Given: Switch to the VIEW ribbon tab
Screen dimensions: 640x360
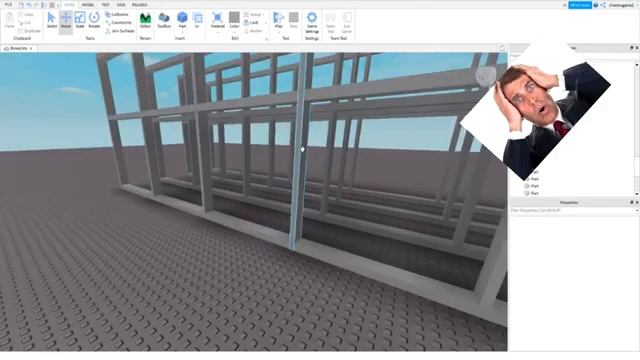Looking at the screenshot, I should pyautogui.click(x=121, y=5).
